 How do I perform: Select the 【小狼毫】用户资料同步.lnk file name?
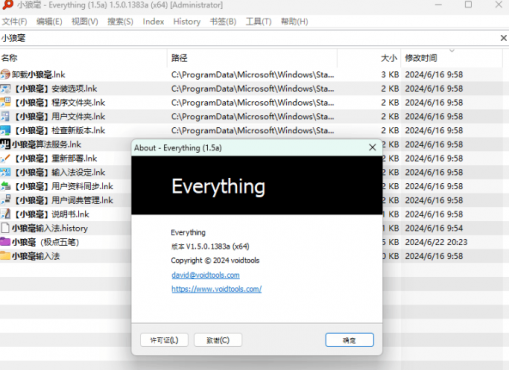point(63,186)
